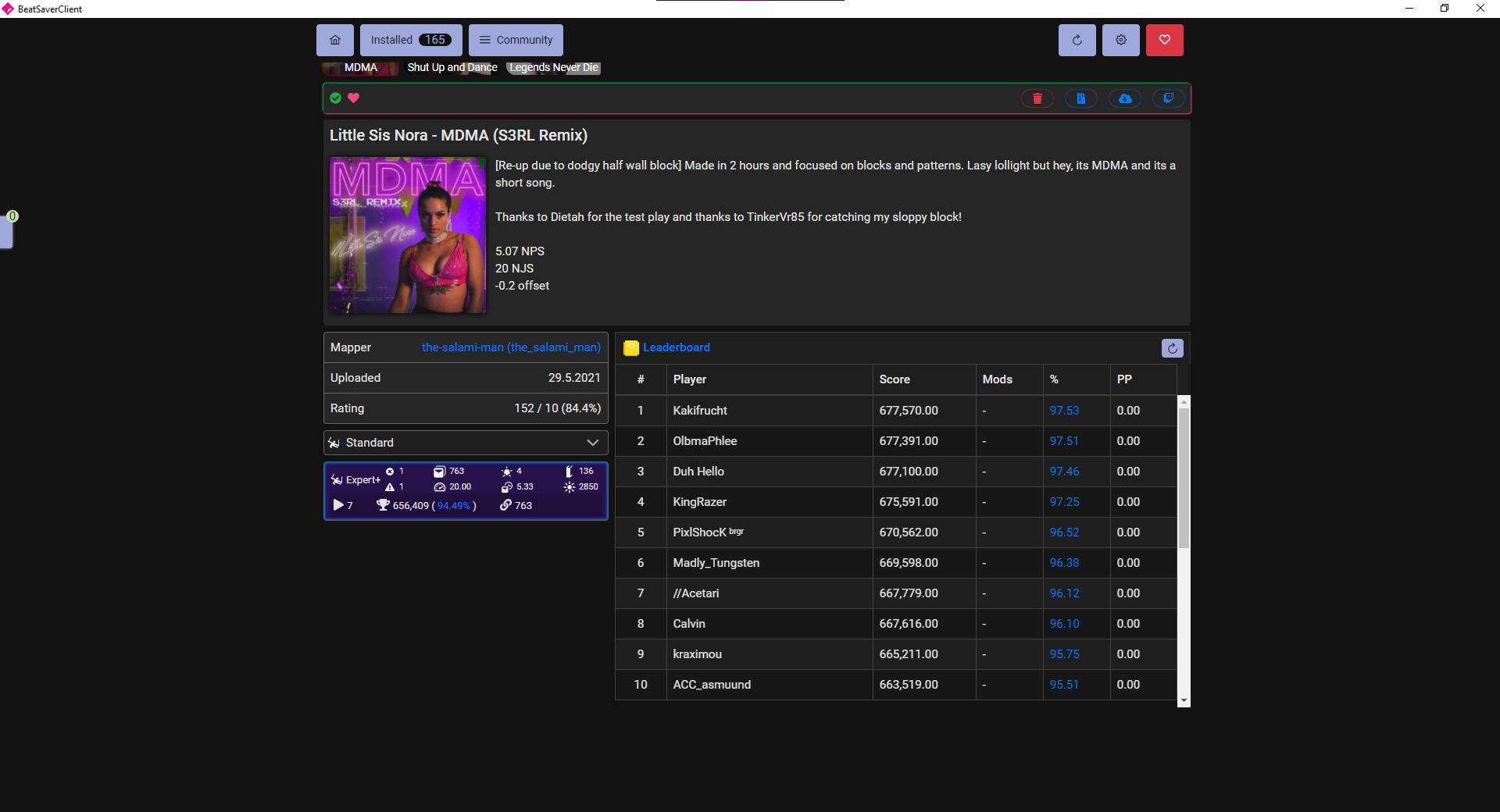
Task: Click the leaderboard scroll down arrow
Action: pyautogui.click(x=1184, y=701)
